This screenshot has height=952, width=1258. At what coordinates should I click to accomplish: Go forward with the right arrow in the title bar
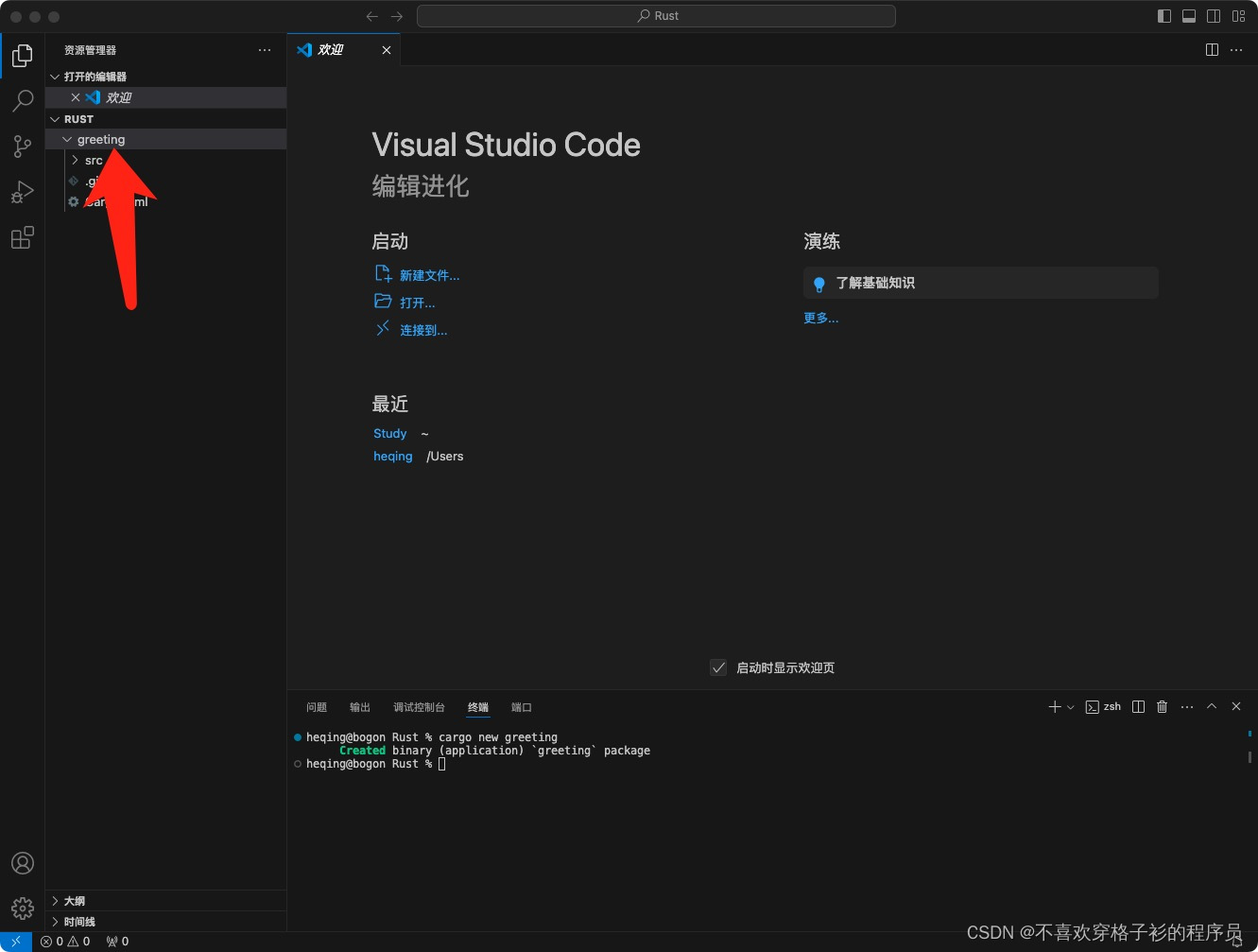point(397,16)
